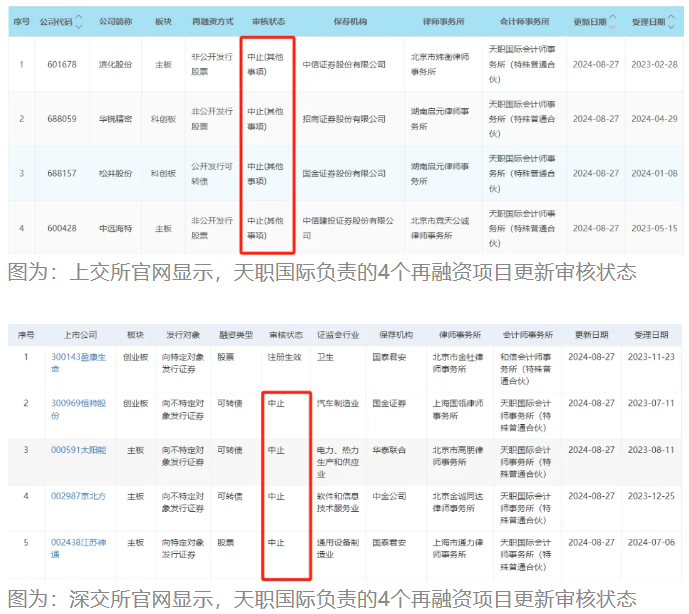The width and height of the screenshot is (689, 614).
Task: Click company name 中远海特
Action: (x=115, y=228)
